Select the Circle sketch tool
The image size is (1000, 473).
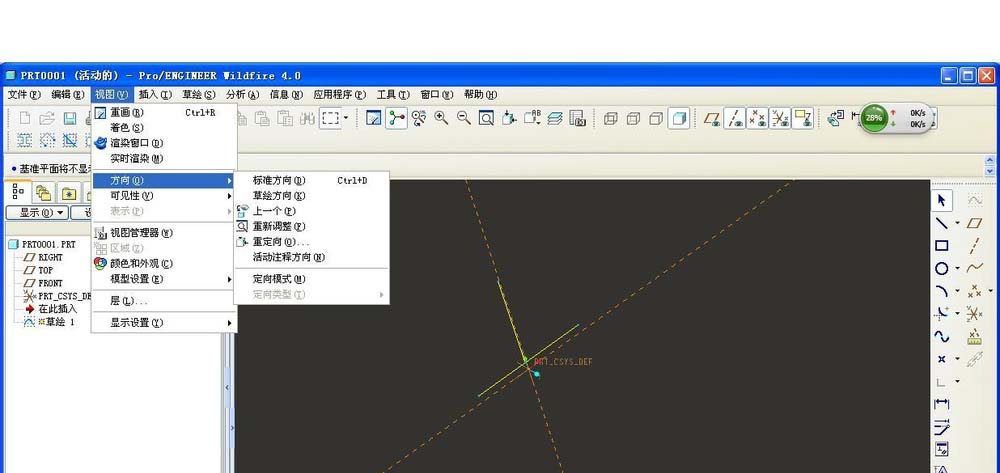pyautogui.click(x=941, y=268)
